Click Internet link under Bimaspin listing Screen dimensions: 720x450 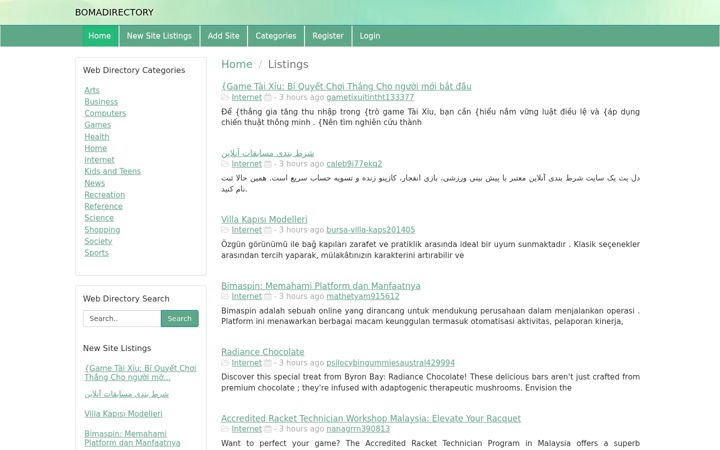[247, 296]
